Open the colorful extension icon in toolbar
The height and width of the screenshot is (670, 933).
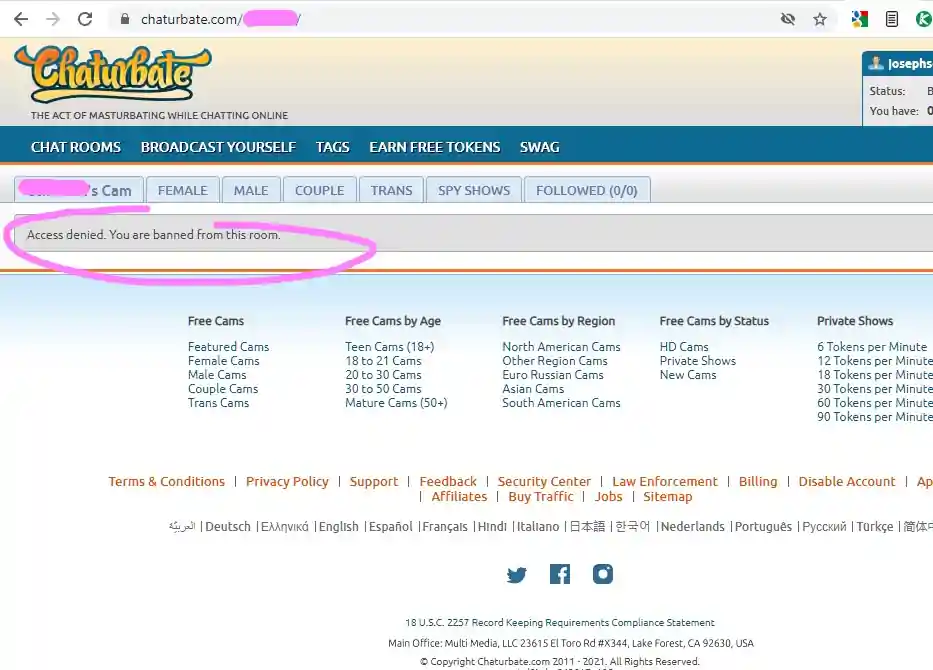coord(859,19)
